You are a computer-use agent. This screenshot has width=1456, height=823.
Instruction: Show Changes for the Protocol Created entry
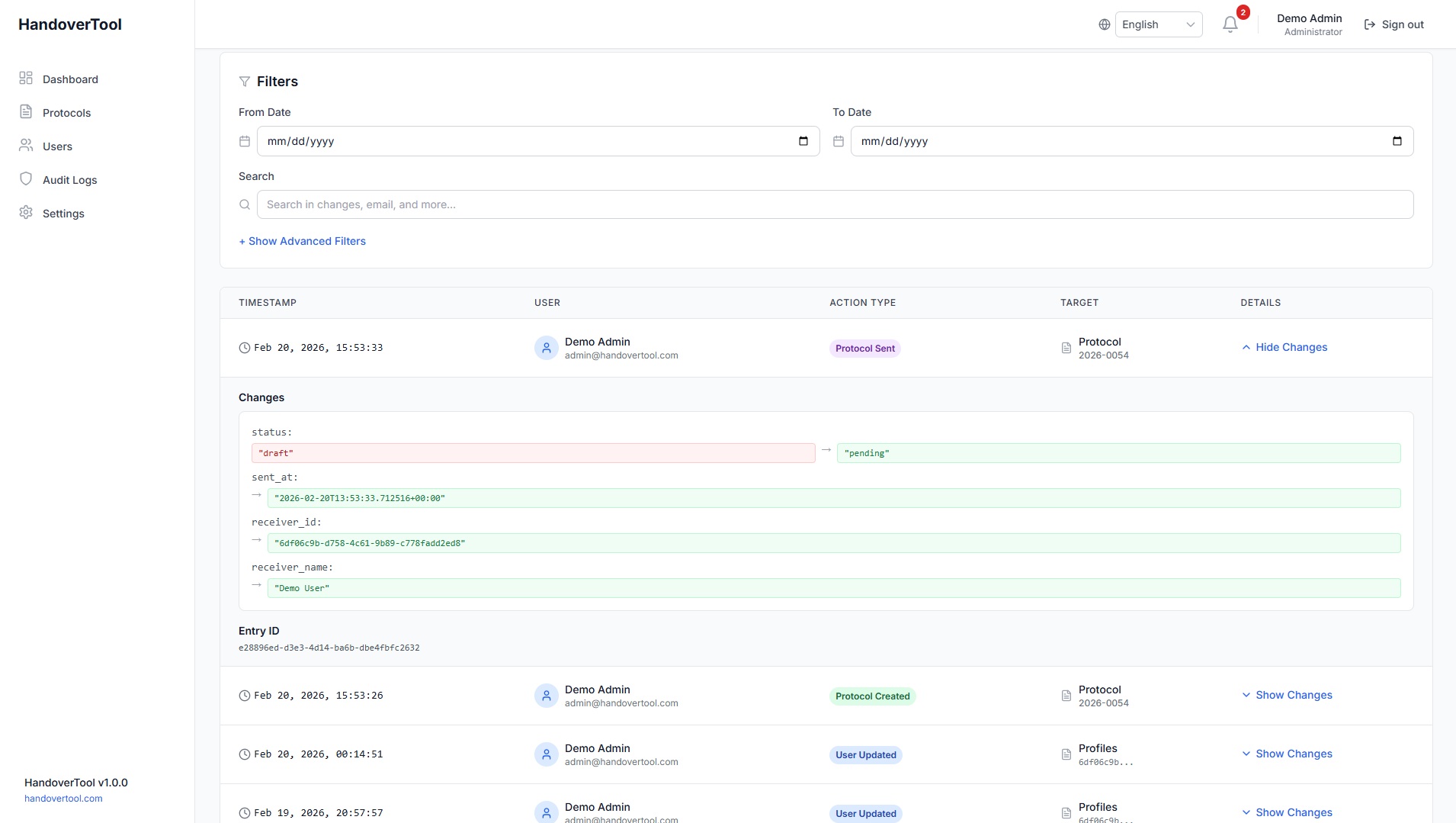[1287, 695]
